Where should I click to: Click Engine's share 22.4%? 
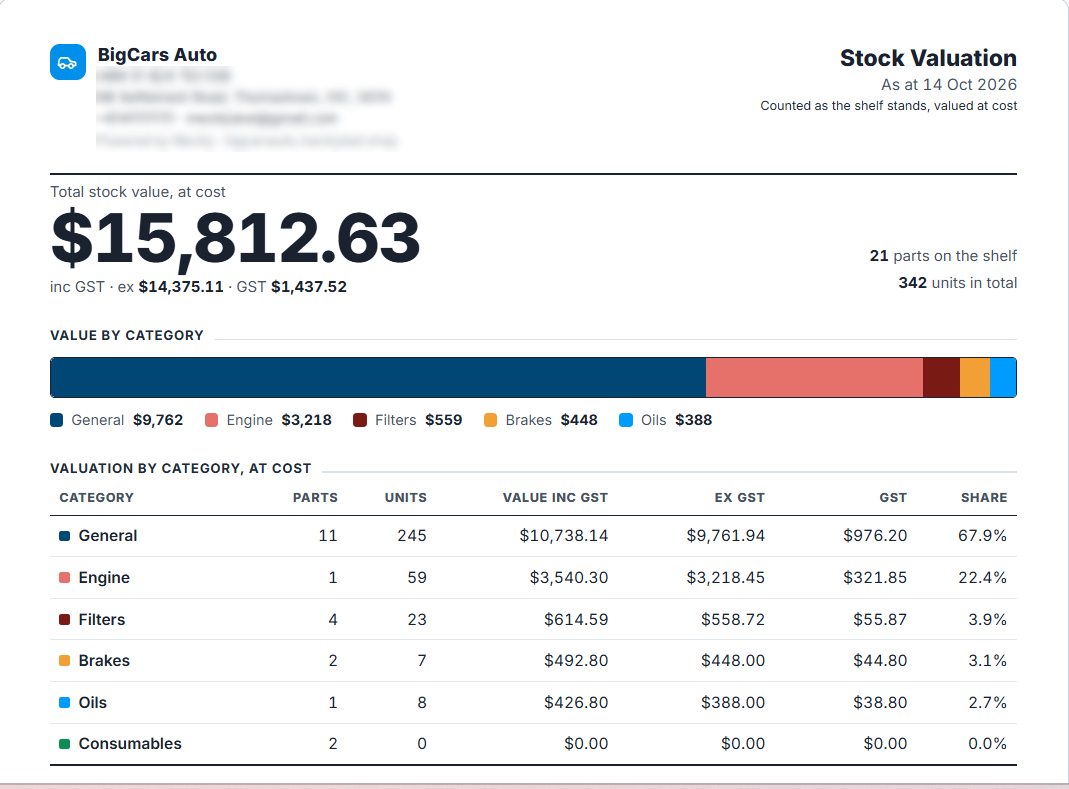(x=982, y=578)
